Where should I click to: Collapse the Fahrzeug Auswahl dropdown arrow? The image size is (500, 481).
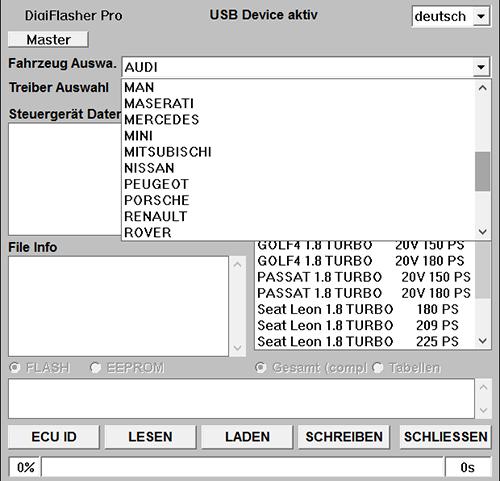tap(481, 67)
